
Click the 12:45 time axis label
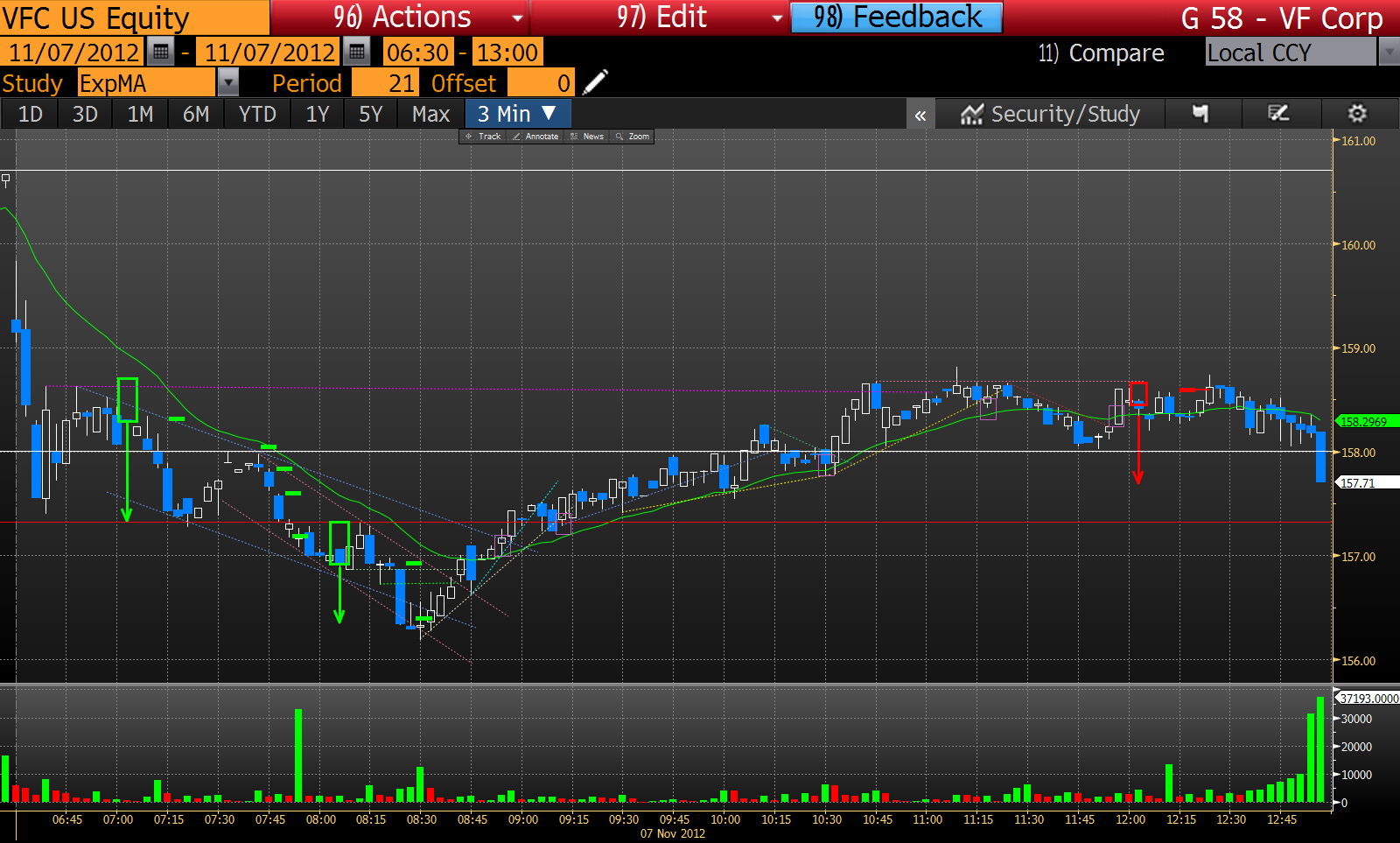click(x=1282, y=819)
